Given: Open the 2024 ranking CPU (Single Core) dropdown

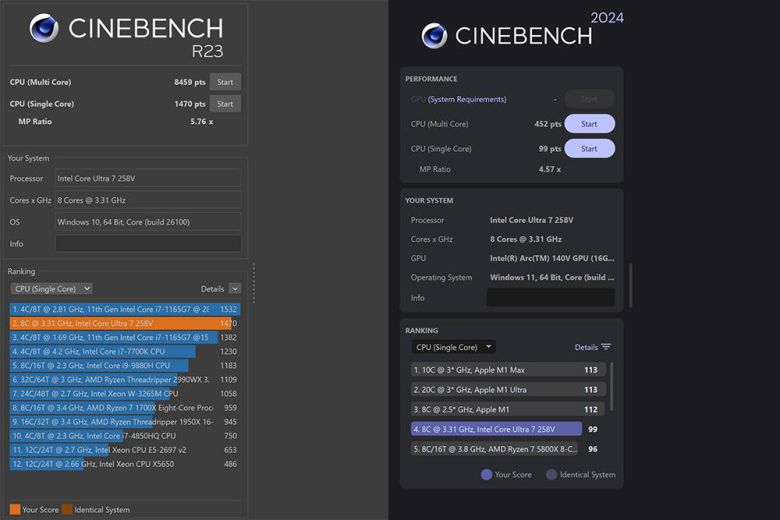Looking at the screenshot, I should pos(453,347).
